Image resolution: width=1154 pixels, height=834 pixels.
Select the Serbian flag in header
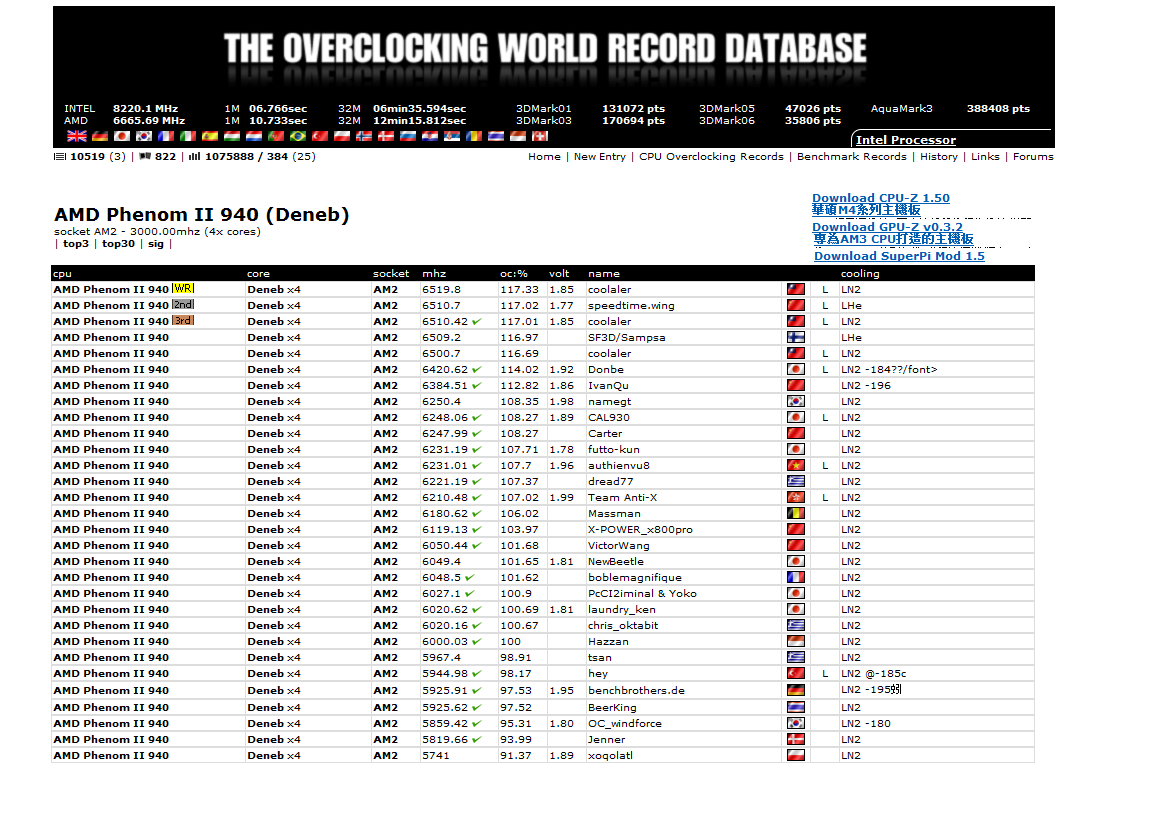(x=452, y=136)
